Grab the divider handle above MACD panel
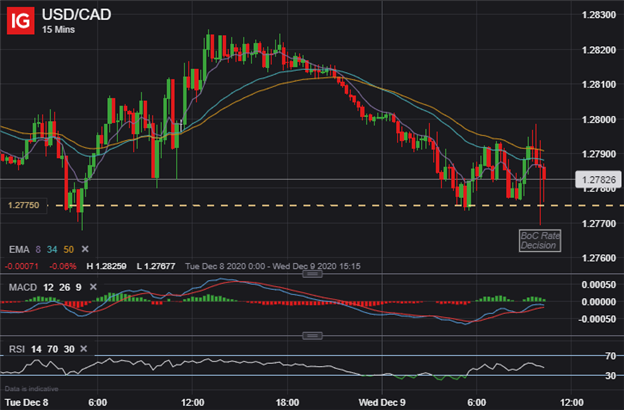Viewport: 624px width, 410px height. coord(312,274)
